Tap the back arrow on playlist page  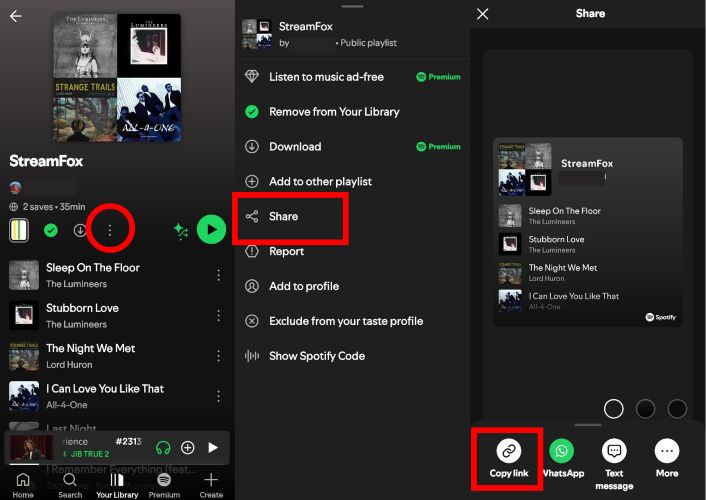point(15,16)
